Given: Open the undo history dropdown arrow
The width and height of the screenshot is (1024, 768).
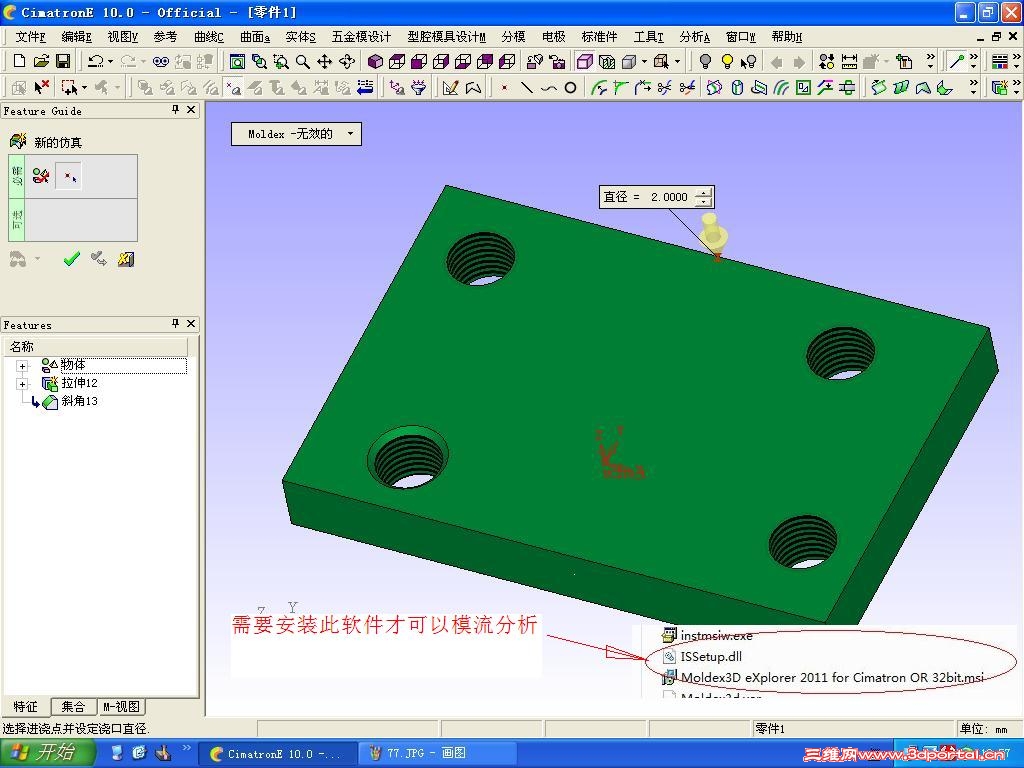Looking at the screenshot, I should [110, 62].
